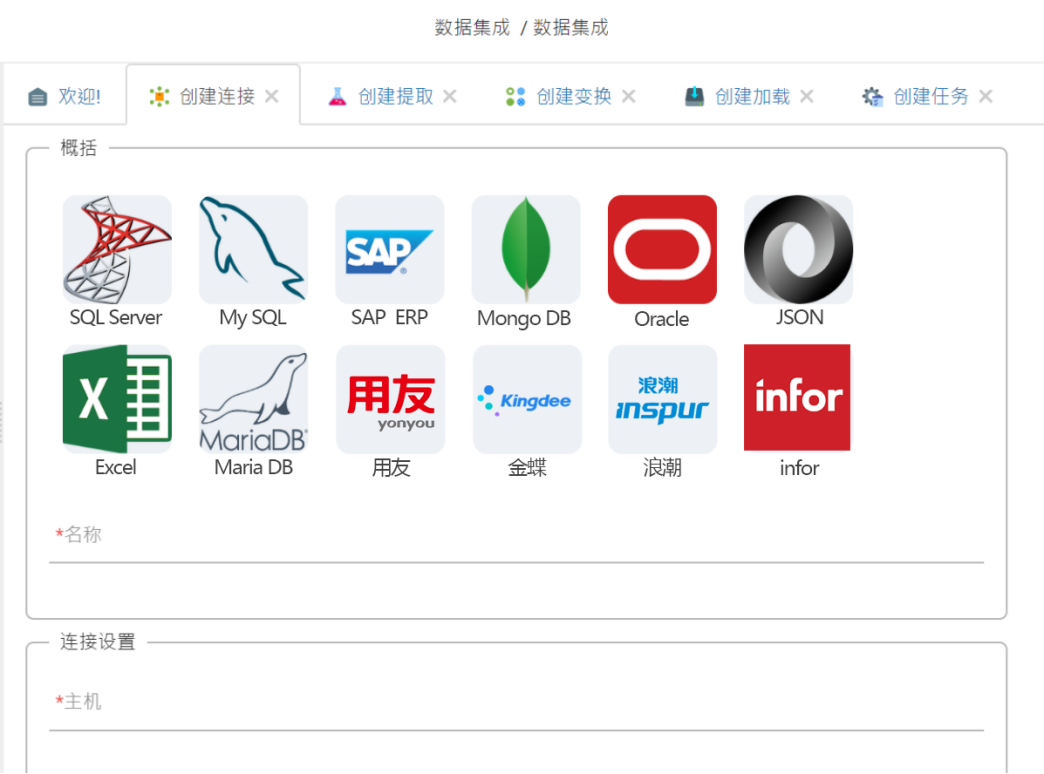Click the 'Mongo DB' label text
The width and height of the screenshot is (1044, 774).
click(524, 318)
